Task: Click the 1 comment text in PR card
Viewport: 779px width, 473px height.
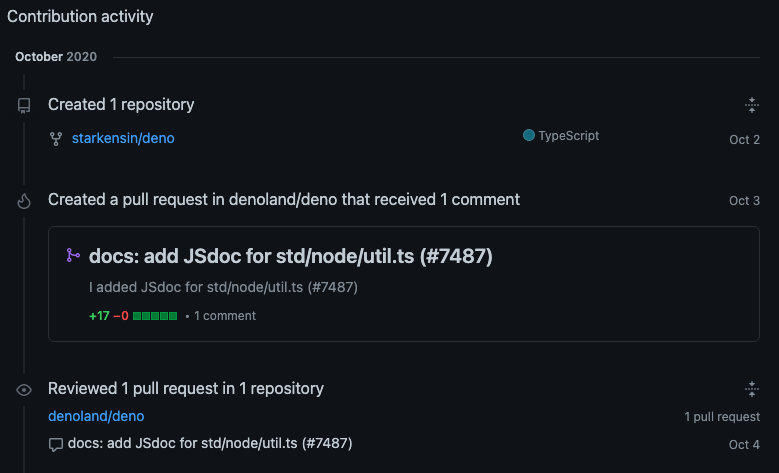Action: click(225, 316)
